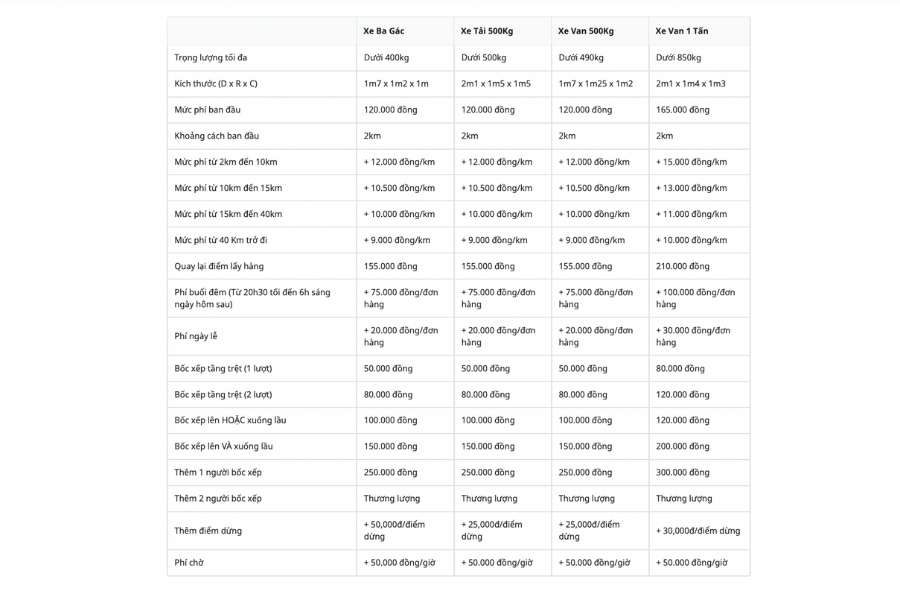Select the '300.000 đồng' extra loader cell
The height and width of the screenshot is (600, 900).
(682, 472)
